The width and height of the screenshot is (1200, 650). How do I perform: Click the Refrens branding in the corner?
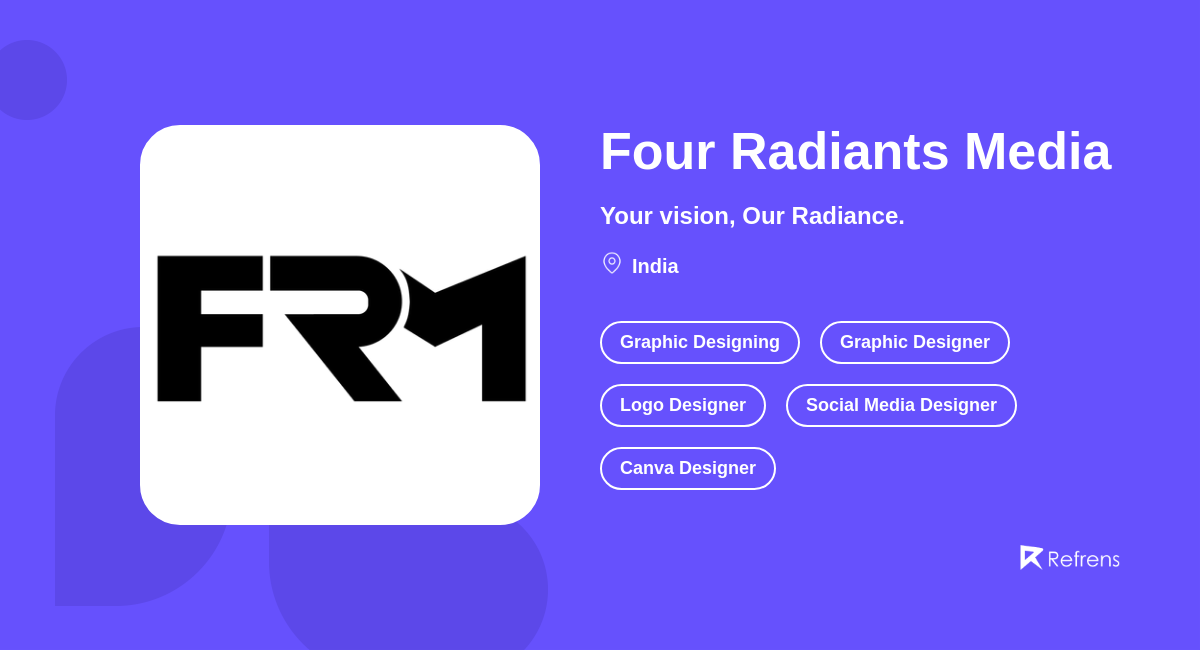tap(1070, 557)
